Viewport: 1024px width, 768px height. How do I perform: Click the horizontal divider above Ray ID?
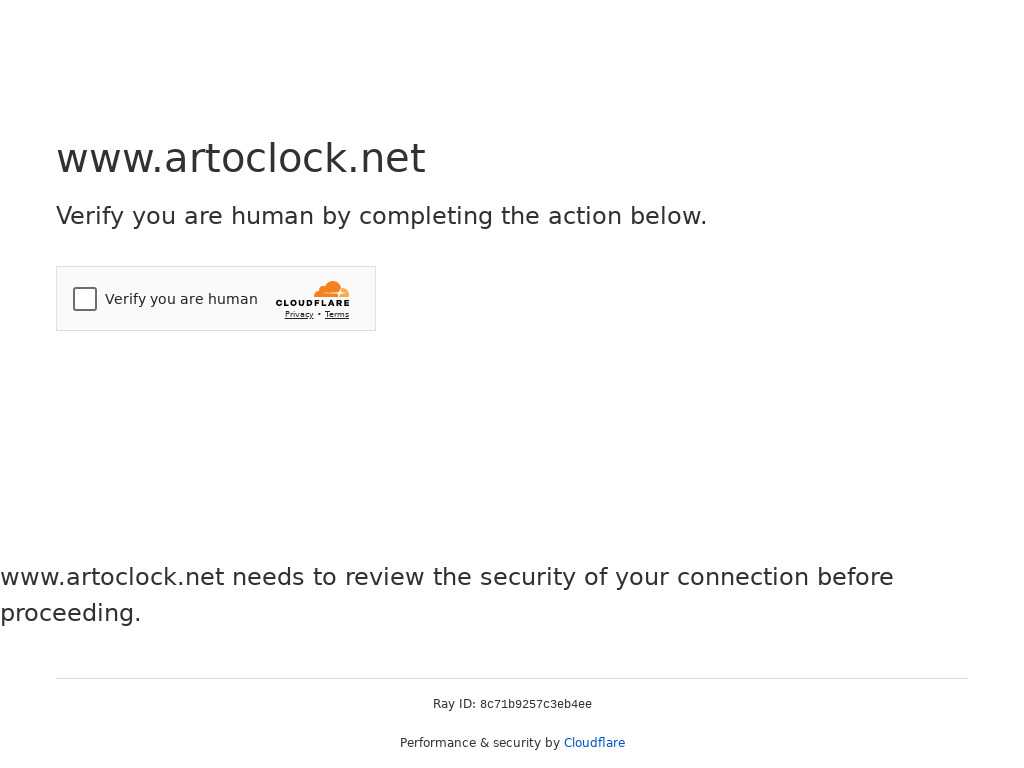(512, 678)
